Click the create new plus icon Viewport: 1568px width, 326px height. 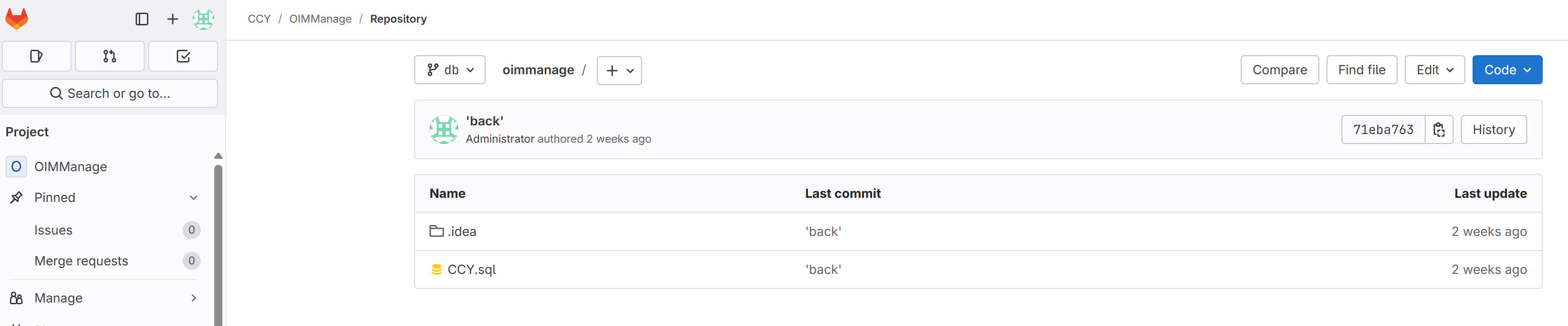[172, 19]
